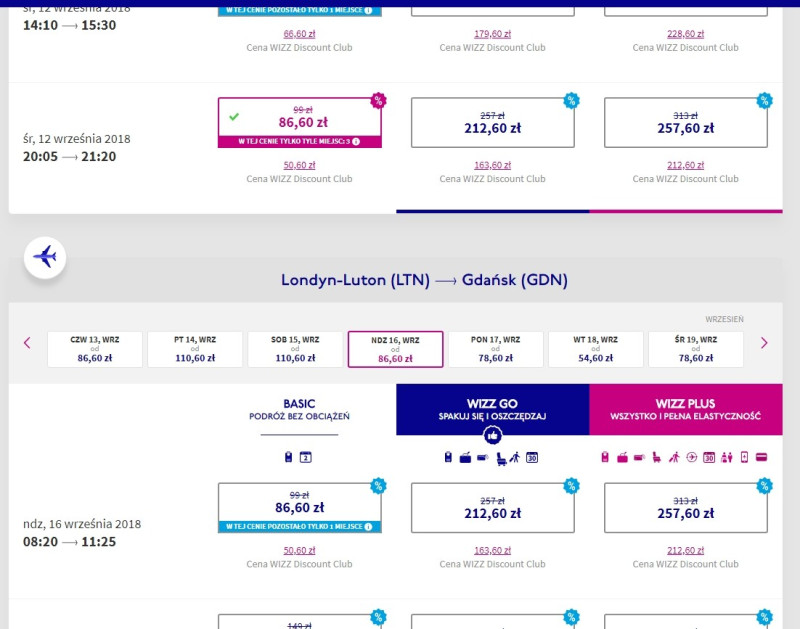The height and width of the screenshot is (629, 800).
Task: Click the WIZZ PLUS checked-in luggage icon
Action: click(x=639, y=457)
